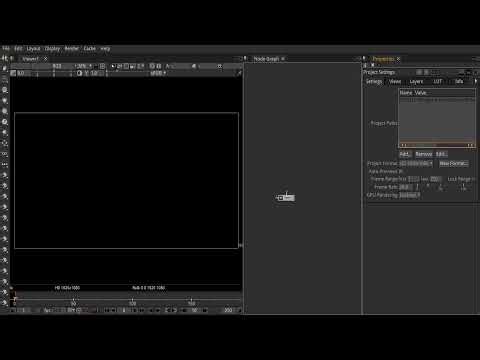Open the Properties pane layout manager icon
Image resolution: width=480 pixels, height=360 pixels.
coord(364,59)
